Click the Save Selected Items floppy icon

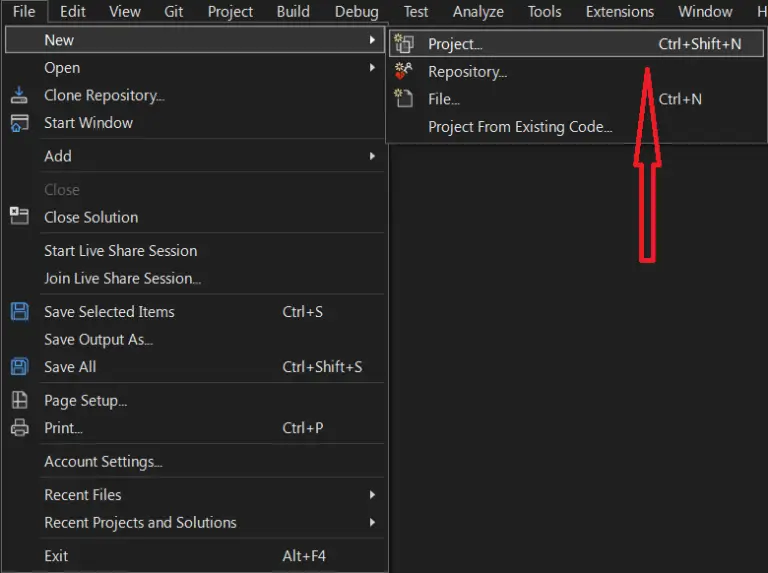(20, 311)
